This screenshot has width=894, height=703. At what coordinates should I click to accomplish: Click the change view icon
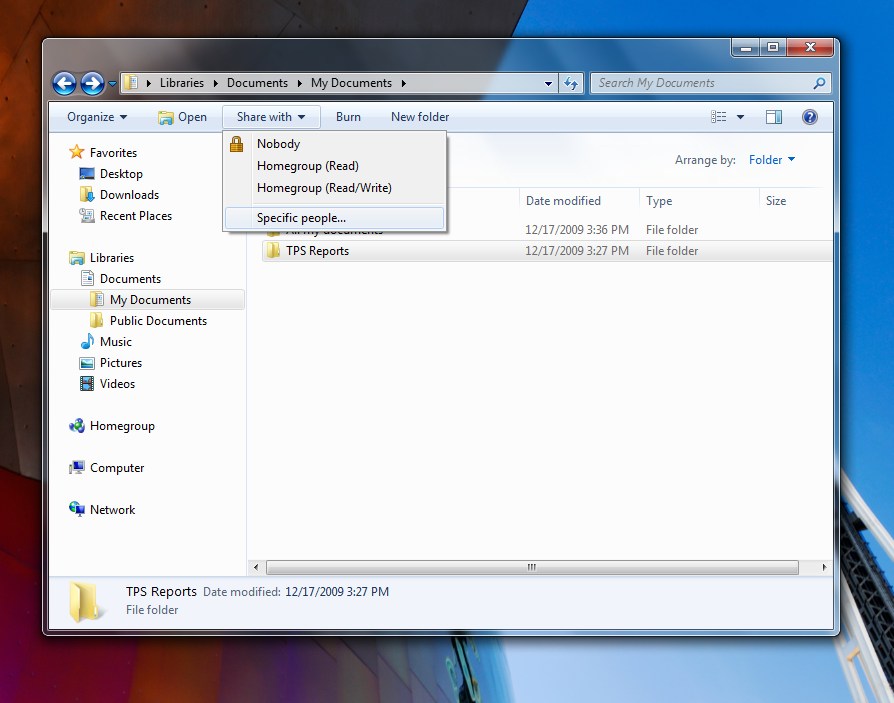[x=718, y=117]
